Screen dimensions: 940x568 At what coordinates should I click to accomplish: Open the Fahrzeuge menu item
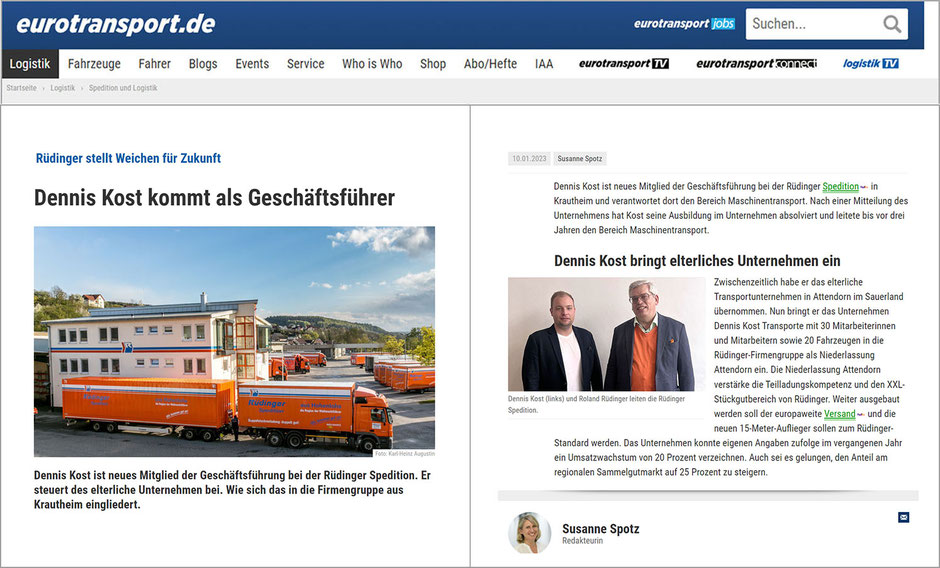coord(94,64)
